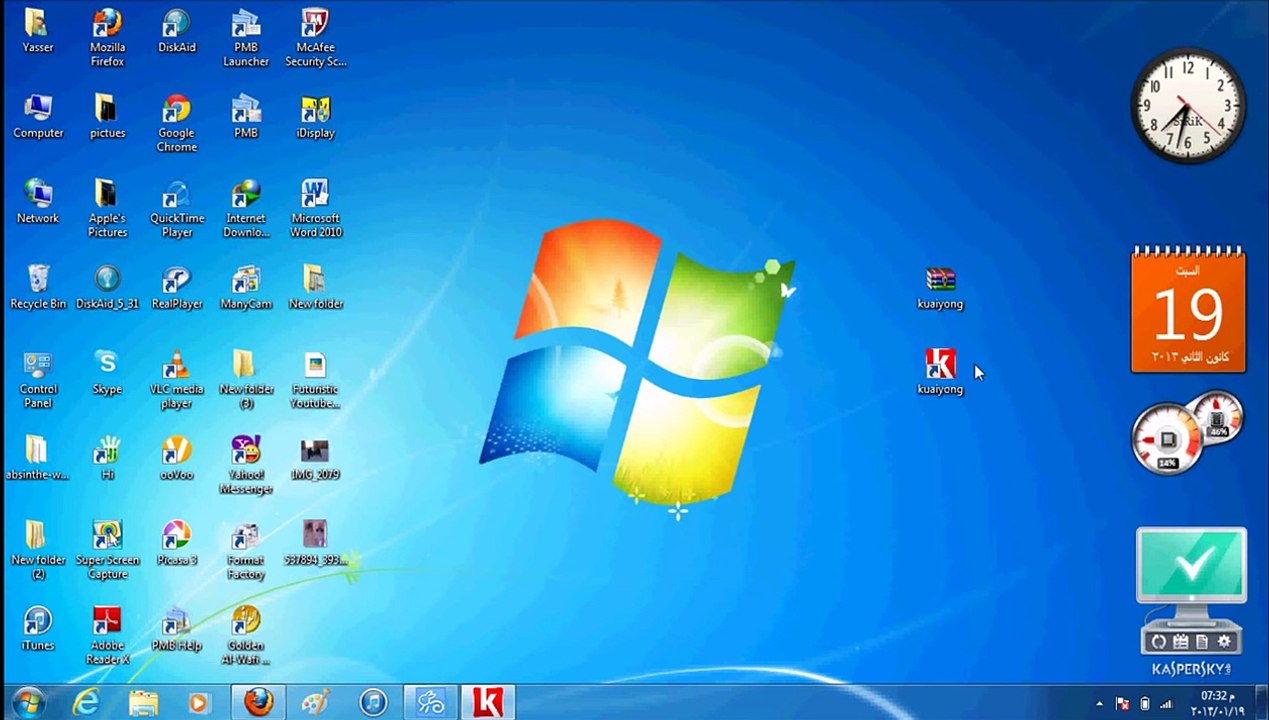1269x720 pixels.
Task: Click the calendar gadget showing 19
Action: pos(1188,310)
